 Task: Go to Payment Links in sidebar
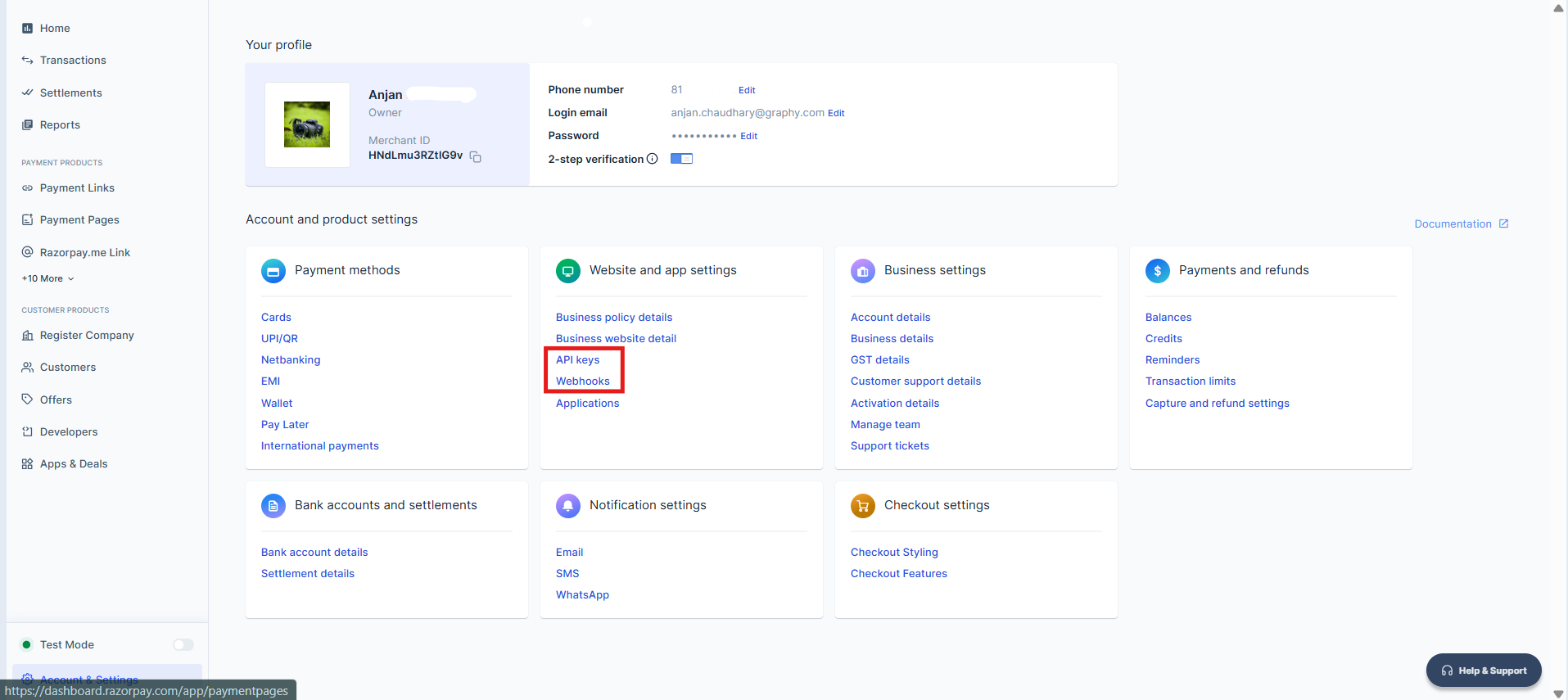pyautogui.click(x=77, y=188)
